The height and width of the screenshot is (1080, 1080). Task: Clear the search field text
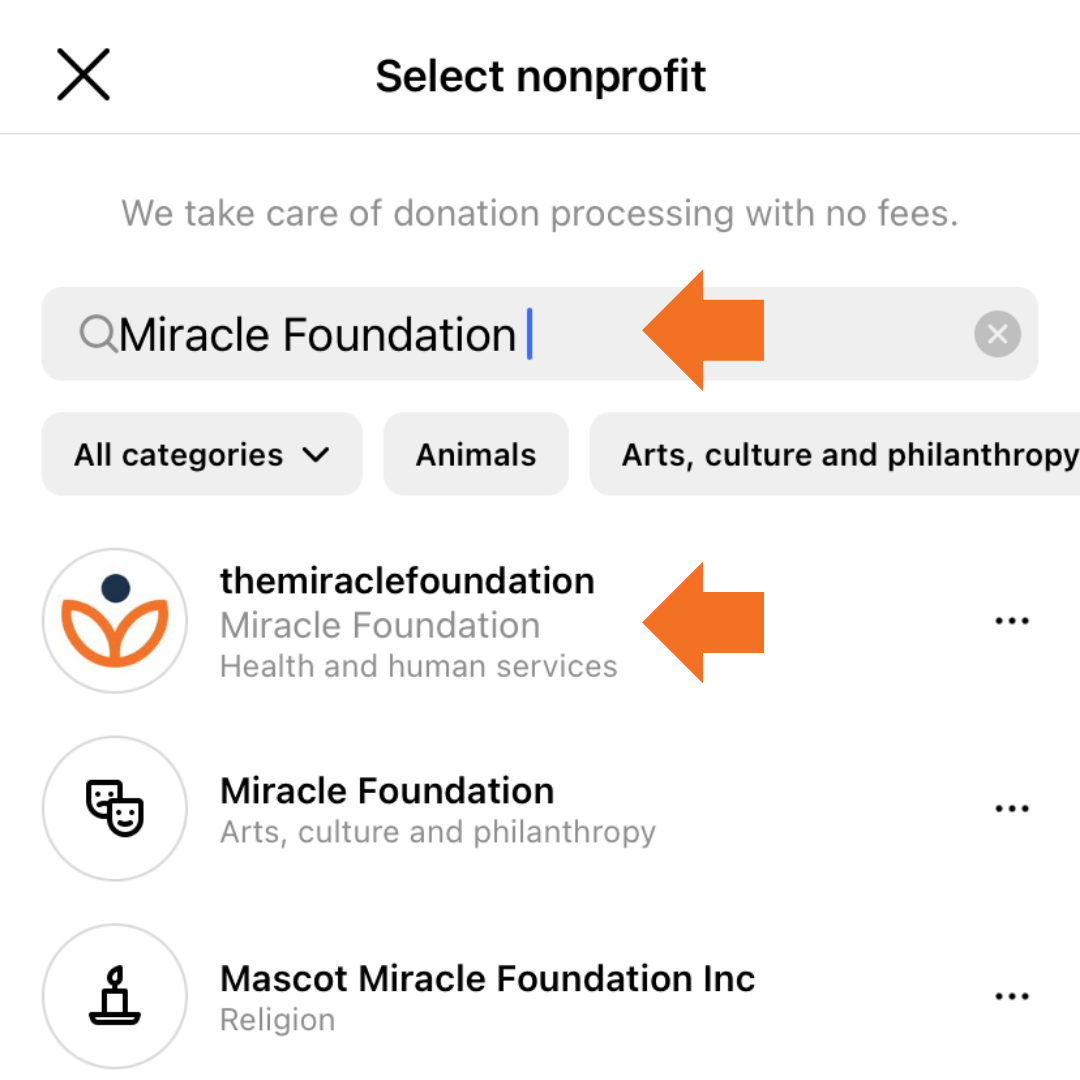(x=997, y=334)
